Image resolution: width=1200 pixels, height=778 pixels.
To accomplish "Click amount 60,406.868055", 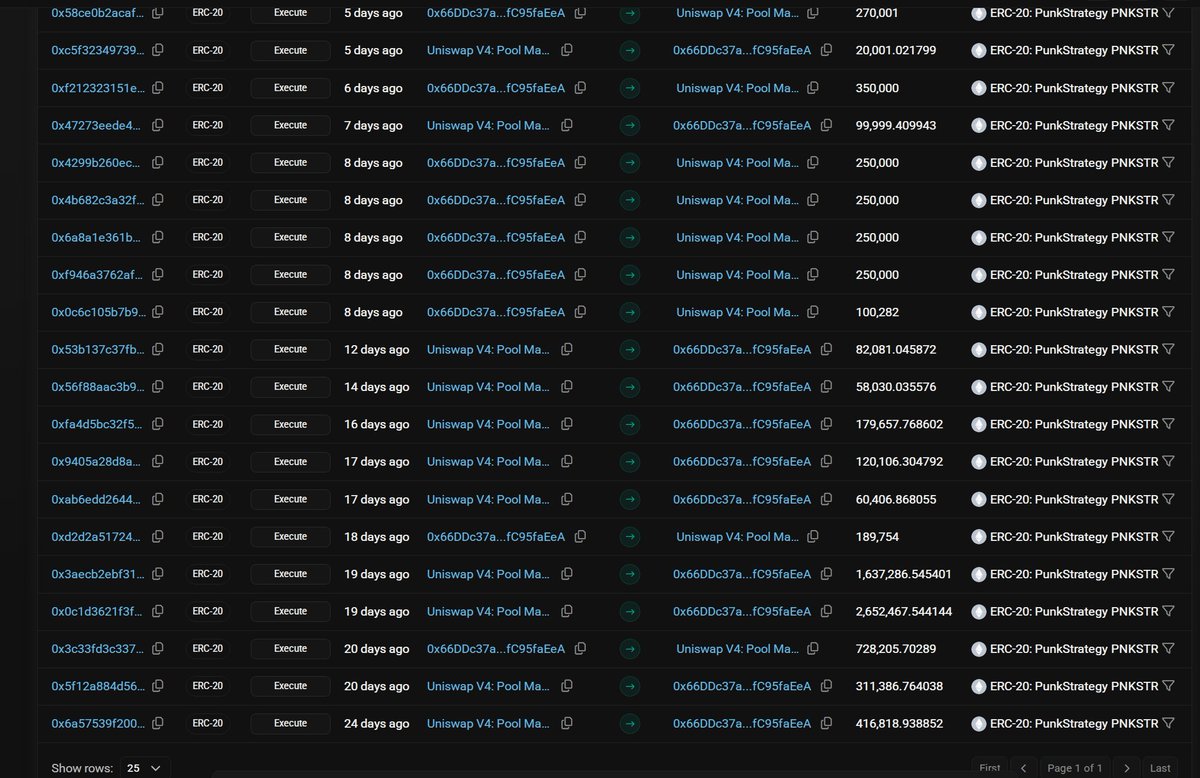I will click(x=896, y=499).
